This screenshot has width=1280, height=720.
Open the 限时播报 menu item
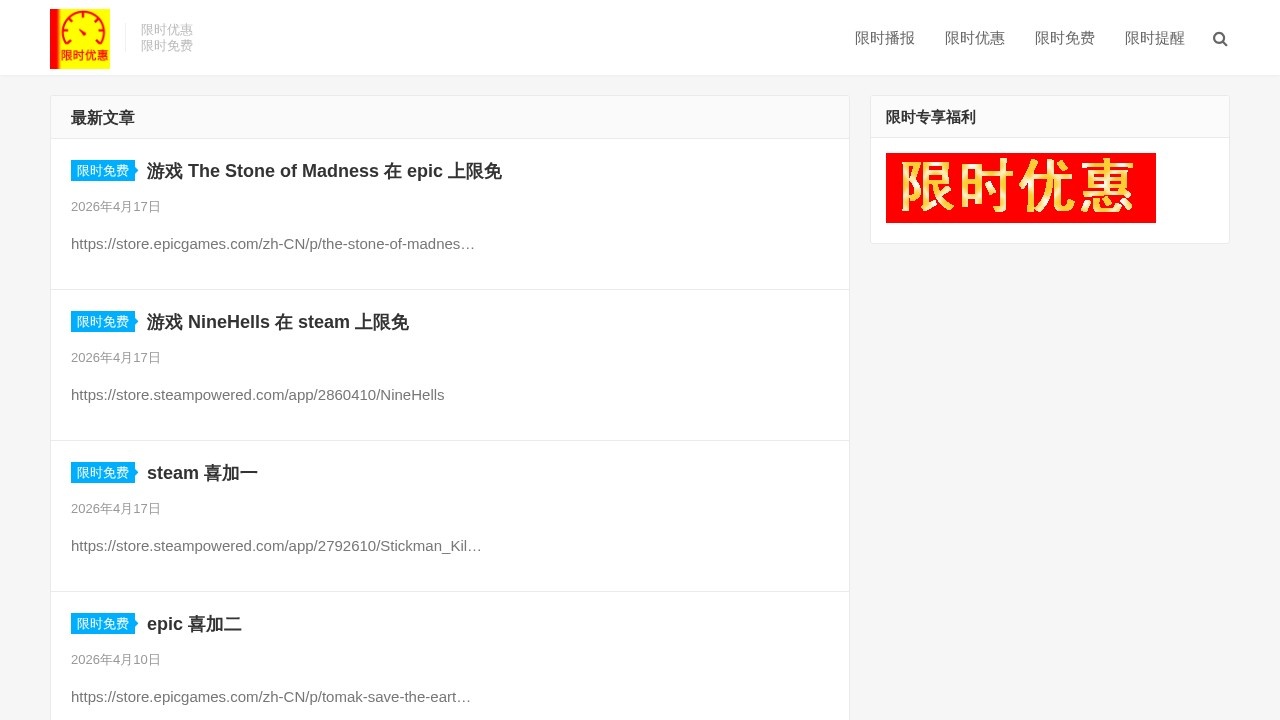click(885, 38)
